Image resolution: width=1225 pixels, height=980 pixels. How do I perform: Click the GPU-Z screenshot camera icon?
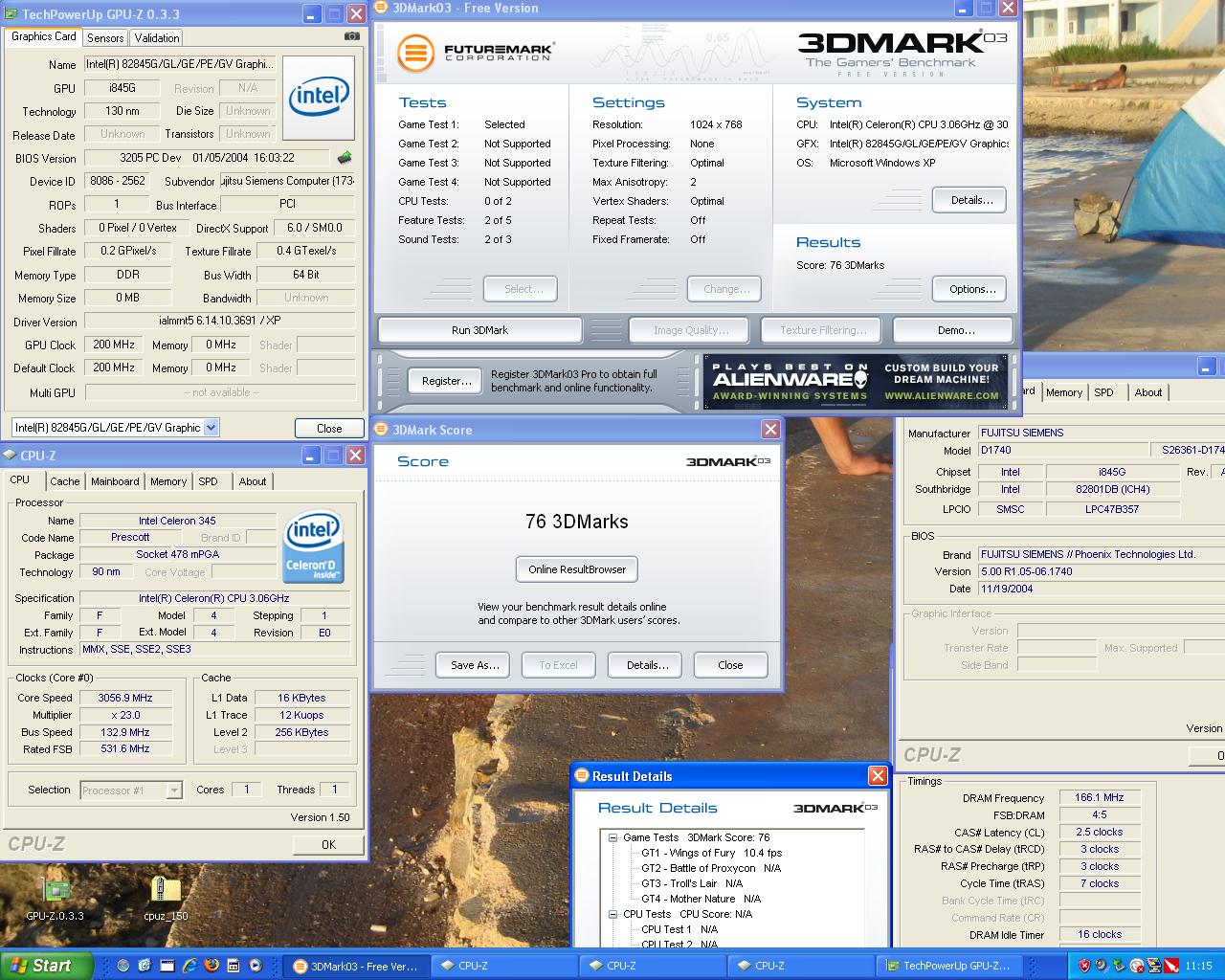(351, 36)
